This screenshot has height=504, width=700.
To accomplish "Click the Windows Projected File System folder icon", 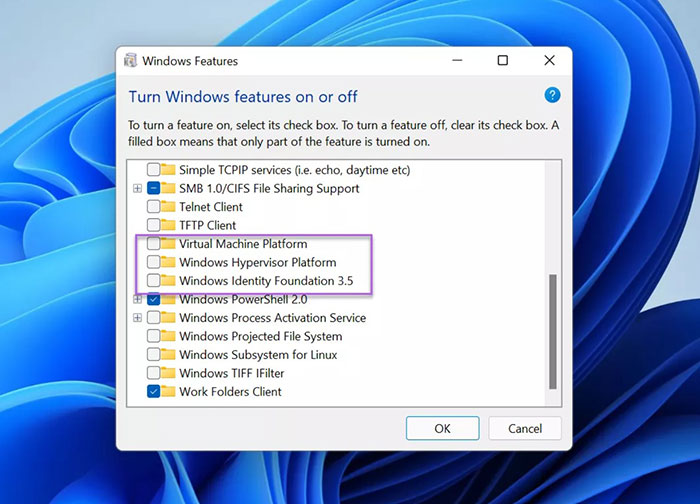I will point(168,336).
